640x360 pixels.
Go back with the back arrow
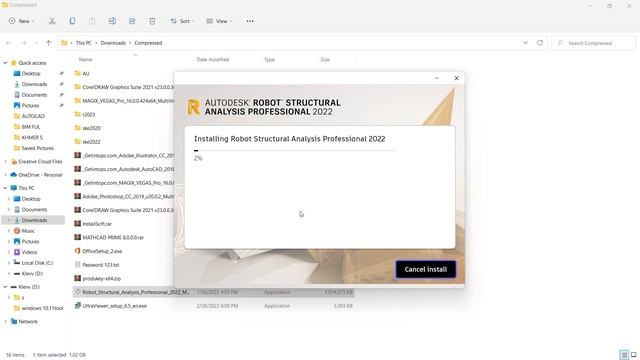click(x=9, y=43)
